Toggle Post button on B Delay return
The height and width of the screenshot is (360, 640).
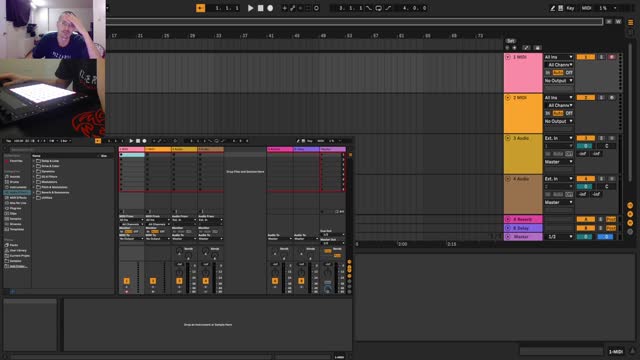611,228
